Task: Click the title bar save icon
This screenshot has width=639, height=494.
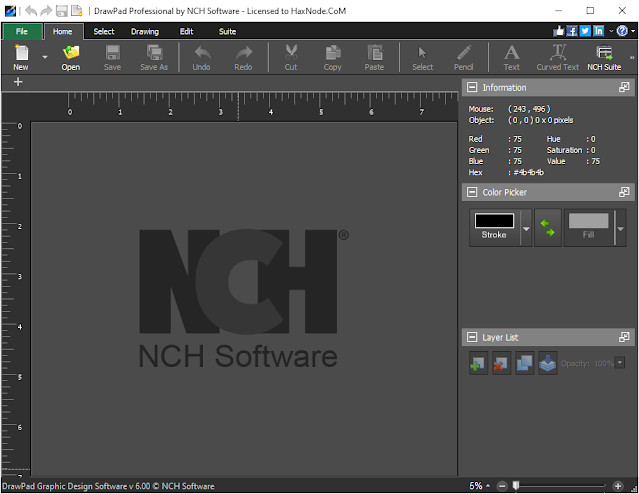Action: coord(62,11)
